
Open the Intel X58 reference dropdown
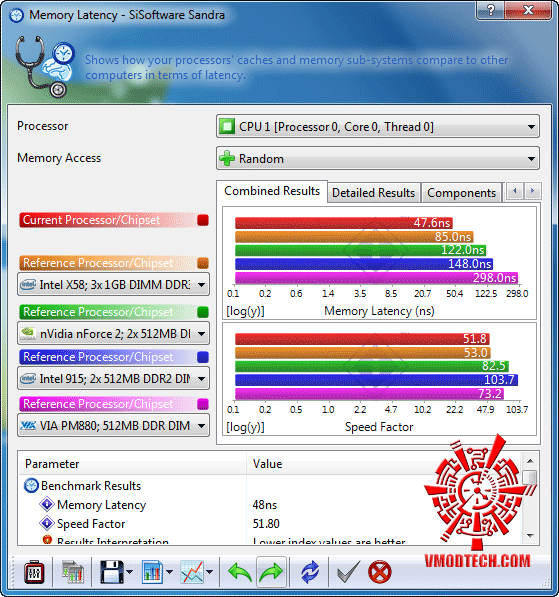[x=113, y=284]
